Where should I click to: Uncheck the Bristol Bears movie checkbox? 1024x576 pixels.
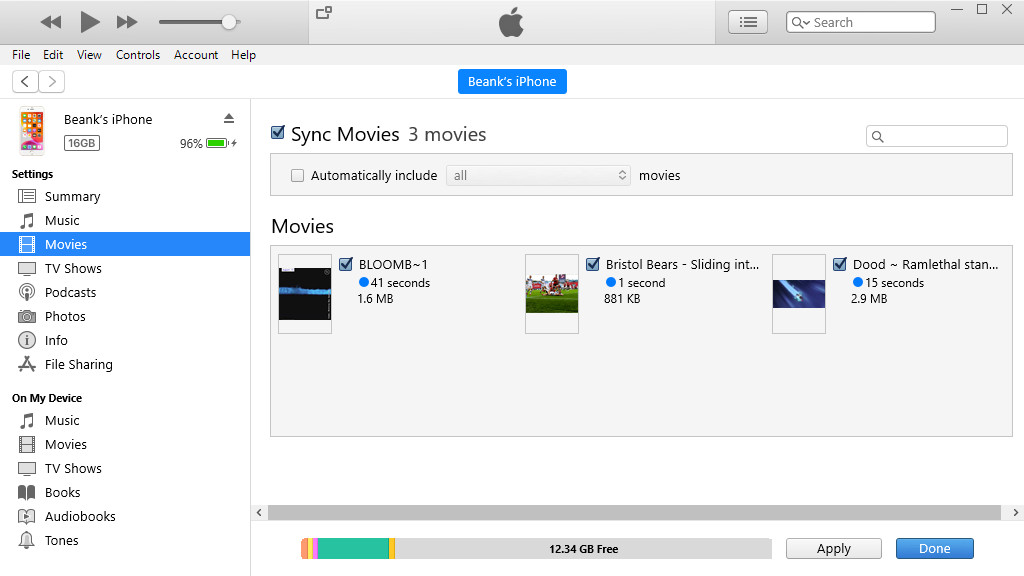[x=593, y=264]
